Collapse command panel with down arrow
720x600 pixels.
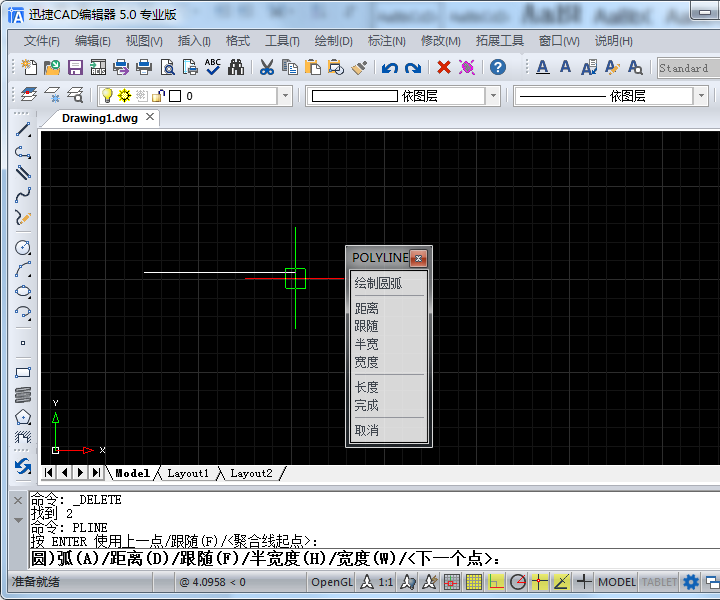click(x=18, y=520)
